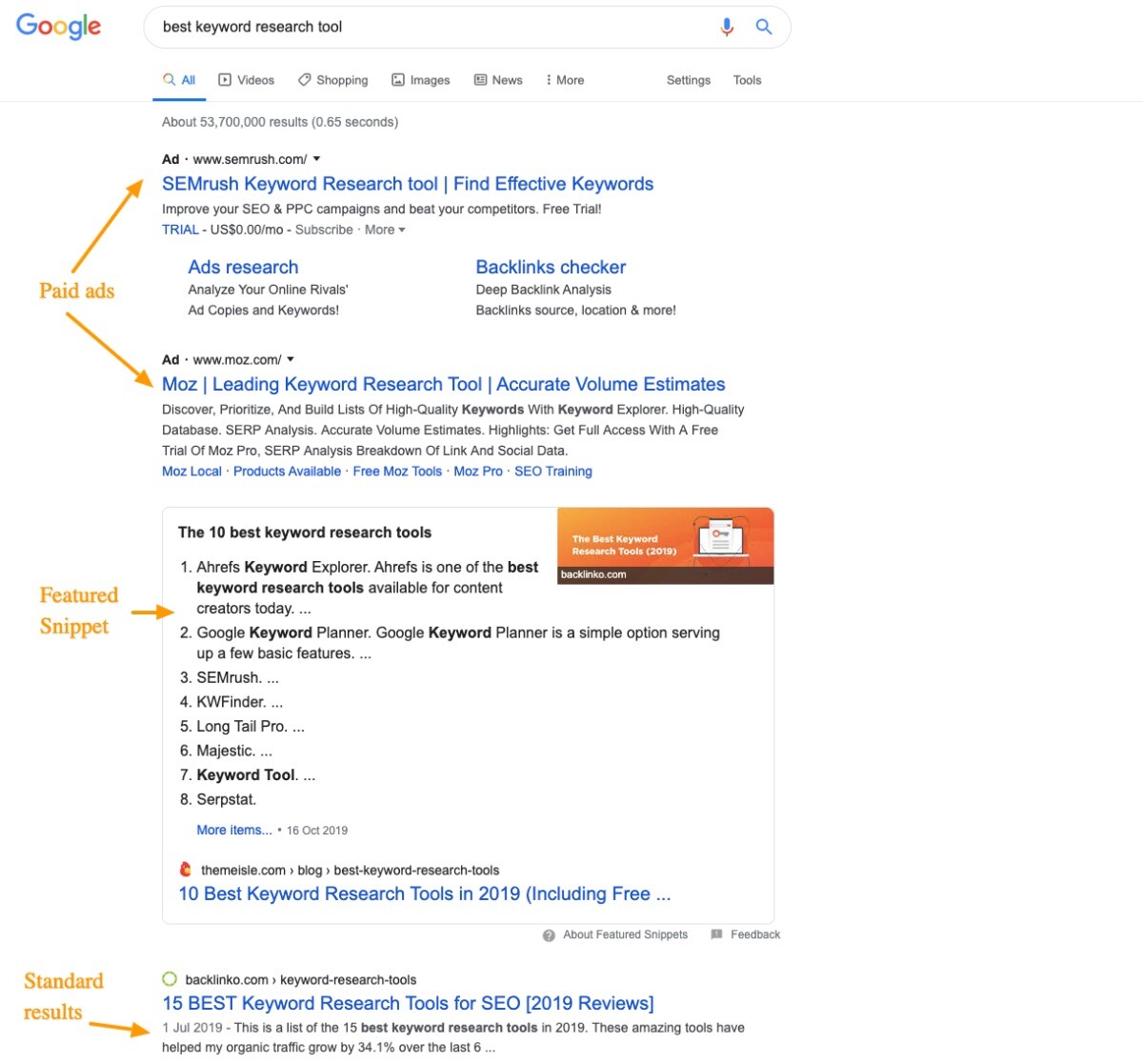
Task: Open the Settings menu
Action: [688, 80]
